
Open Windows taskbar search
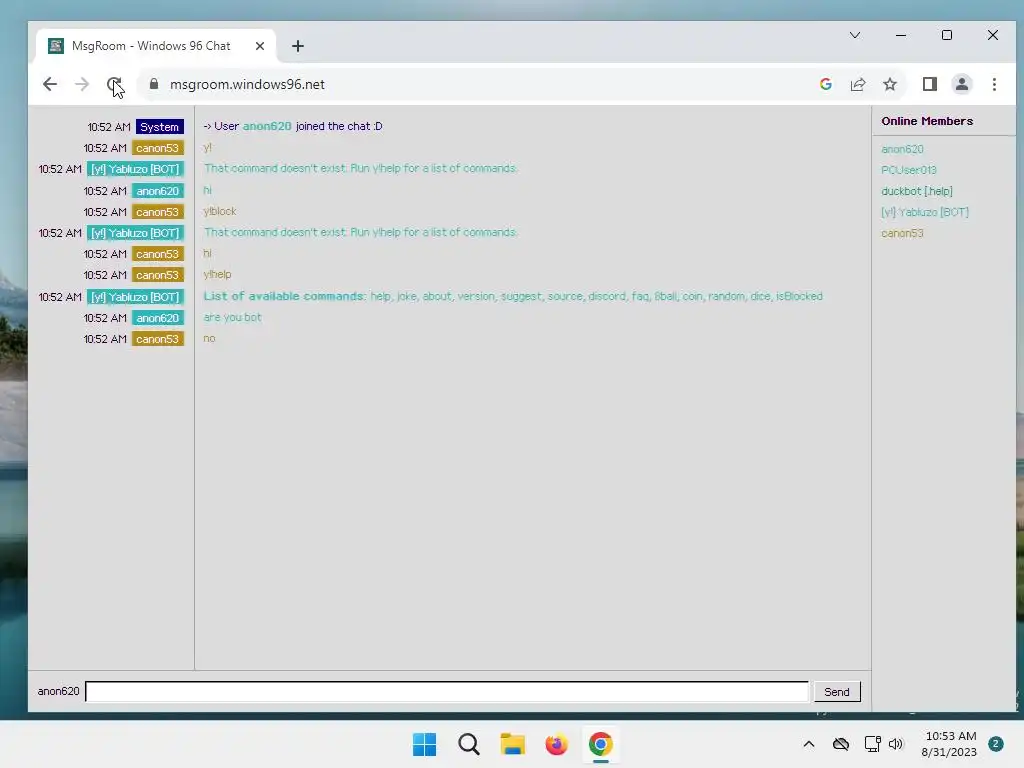468,744
